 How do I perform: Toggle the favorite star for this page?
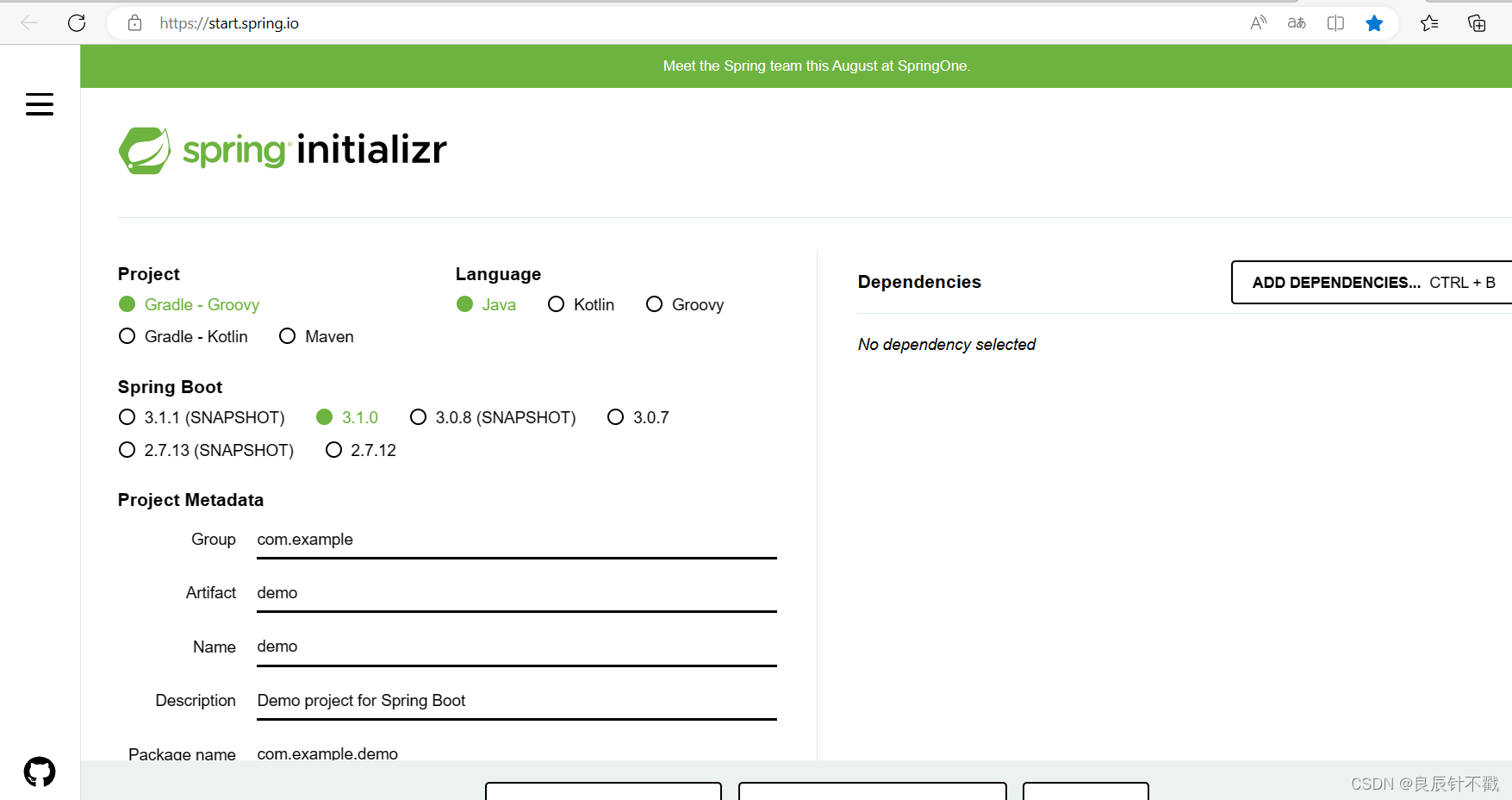[x=1374, y=23]
